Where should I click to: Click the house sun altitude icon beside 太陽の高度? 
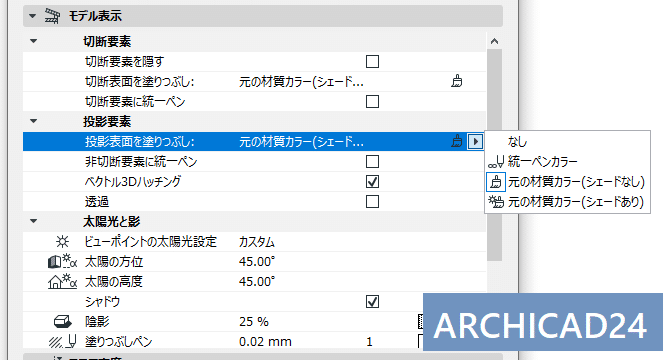[62, 282]
